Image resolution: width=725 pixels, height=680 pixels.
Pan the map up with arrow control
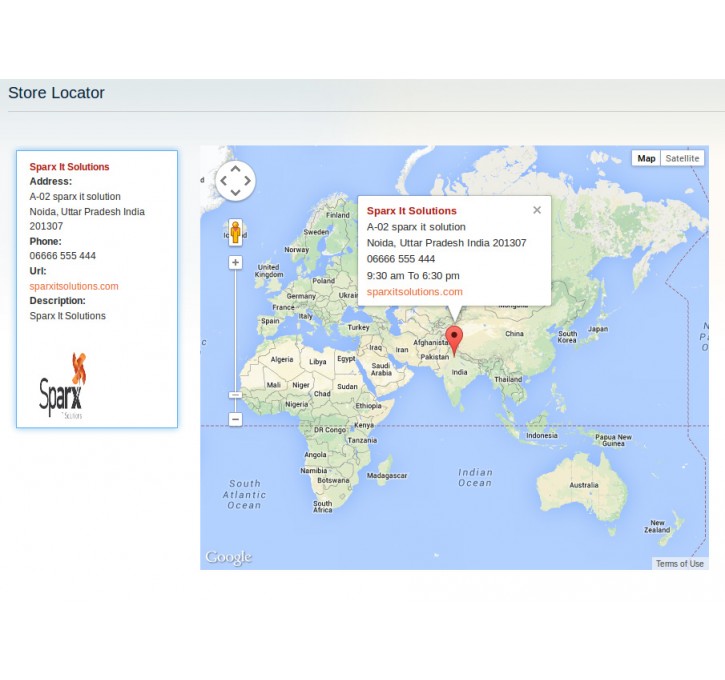235,170
